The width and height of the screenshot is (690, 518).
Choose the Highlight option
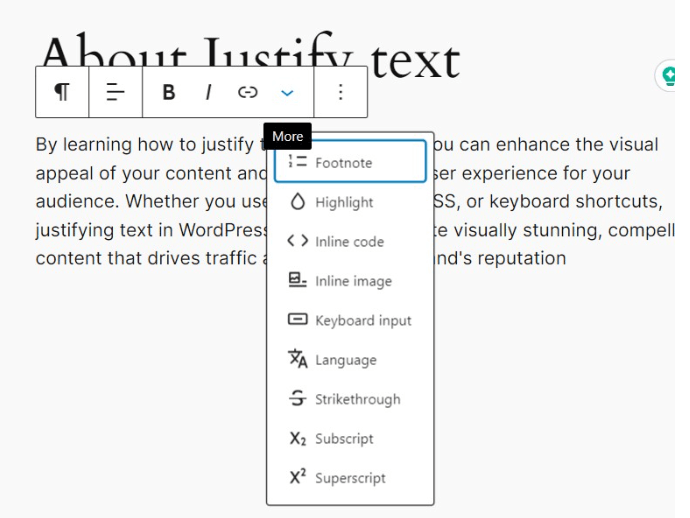tap(350, 202)
